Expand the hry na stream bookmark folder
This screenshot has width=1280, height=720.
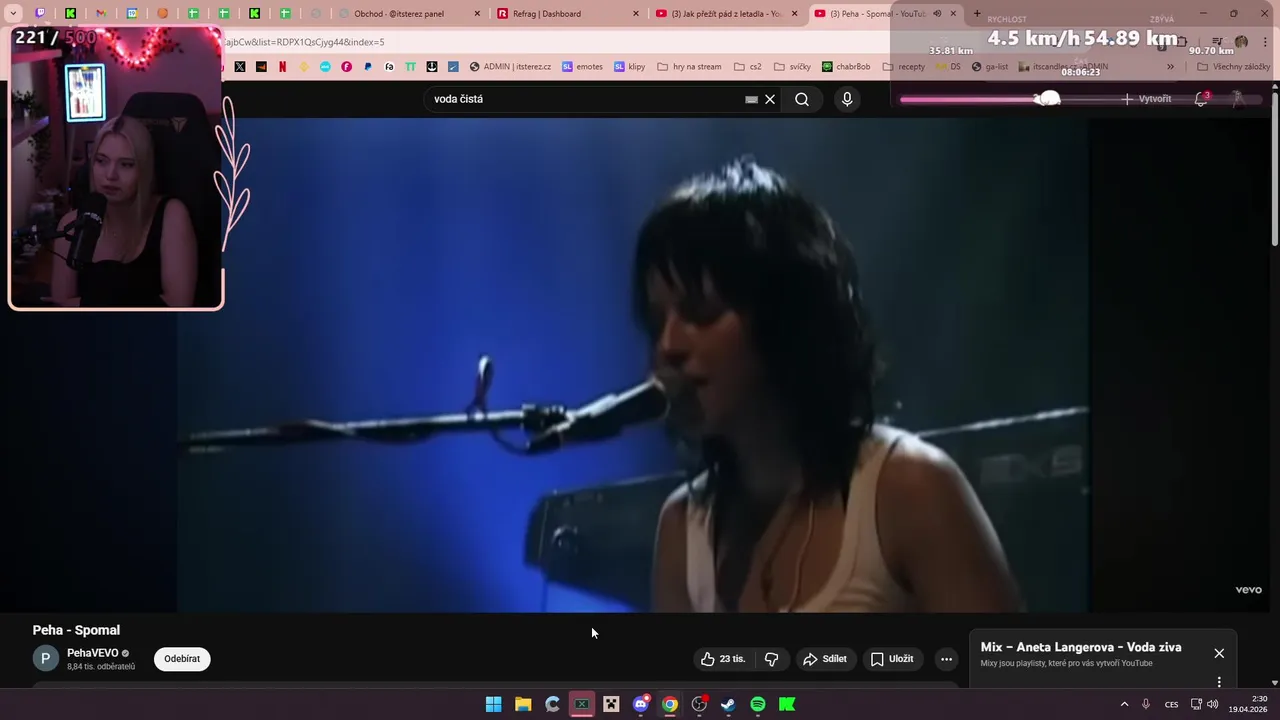689,67
